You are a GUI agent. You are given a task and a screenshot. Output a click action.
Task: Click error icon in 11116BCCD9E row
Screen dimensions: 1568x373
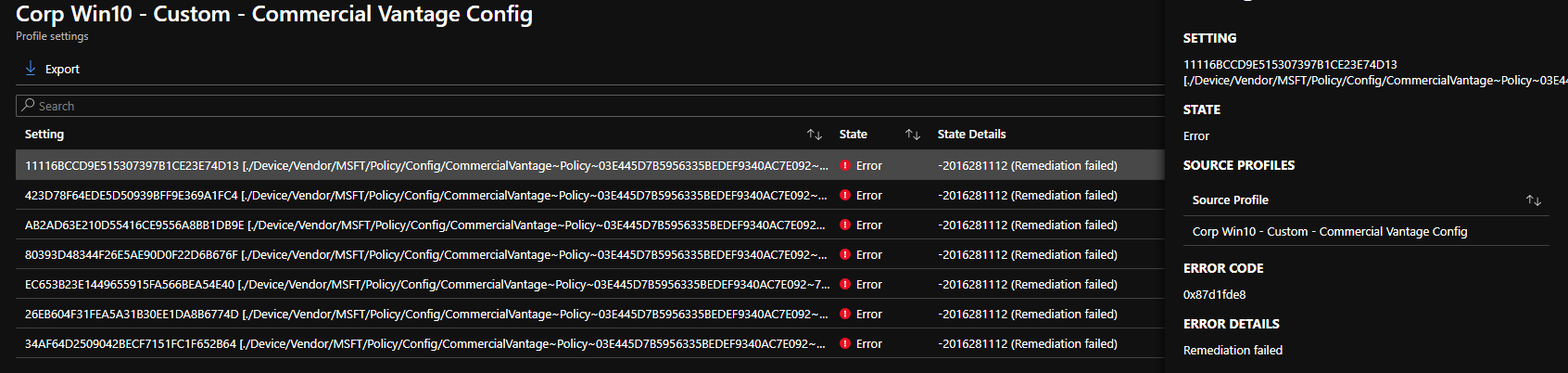845,165
